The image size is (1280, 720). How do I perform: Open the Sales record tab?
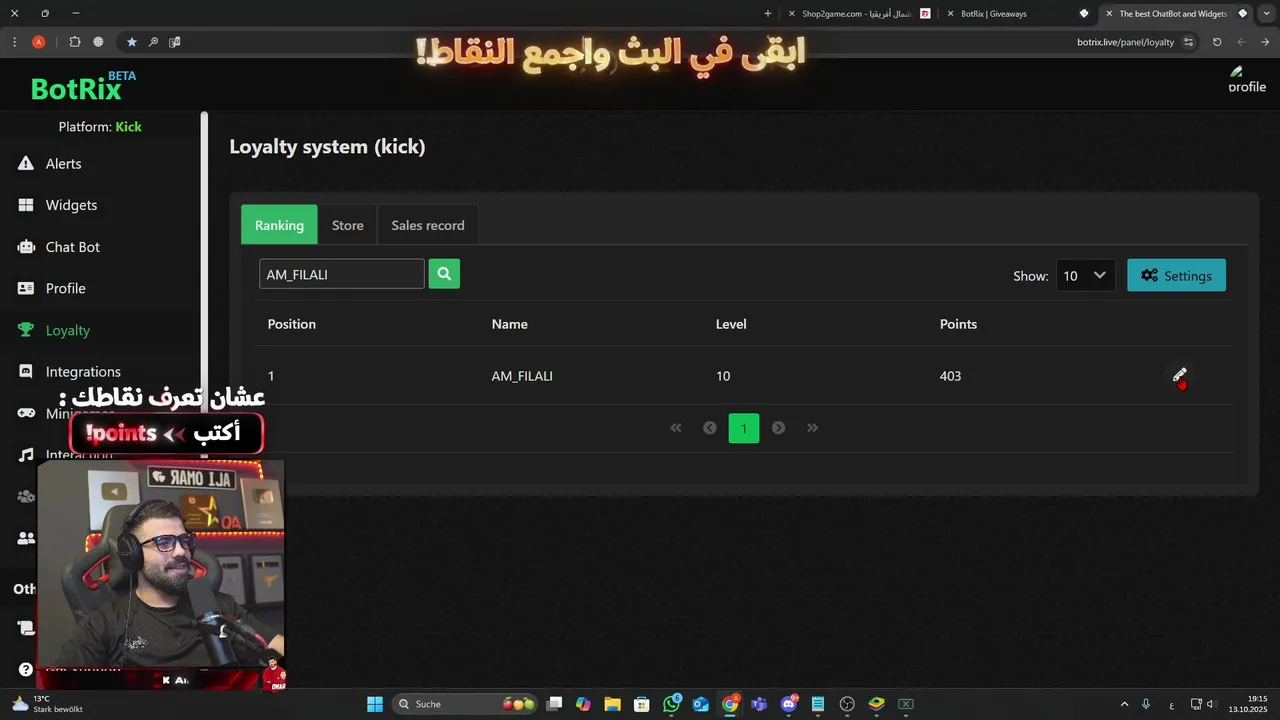coord(428,225)
